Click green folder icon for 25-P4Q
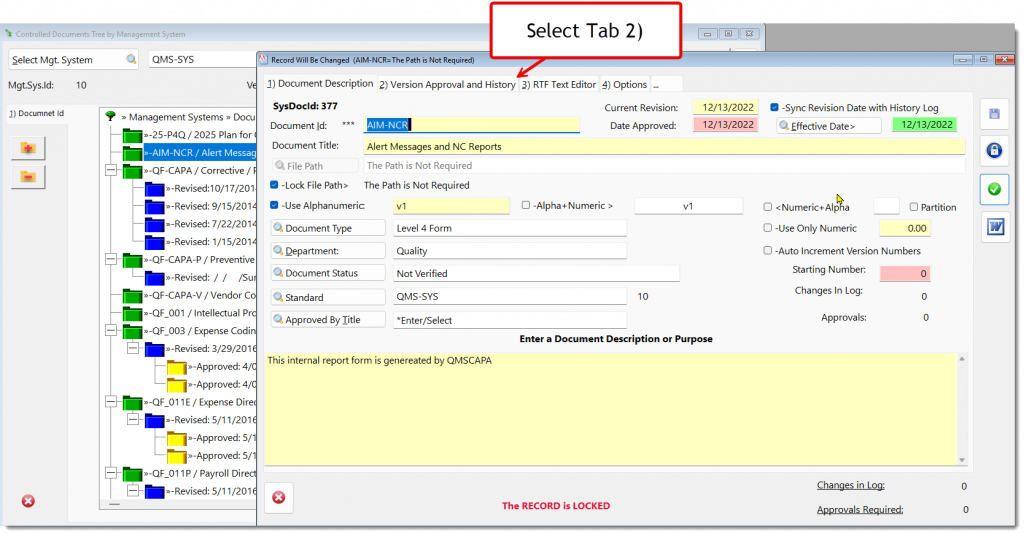 pyautogui.click(x=133, y=135)
